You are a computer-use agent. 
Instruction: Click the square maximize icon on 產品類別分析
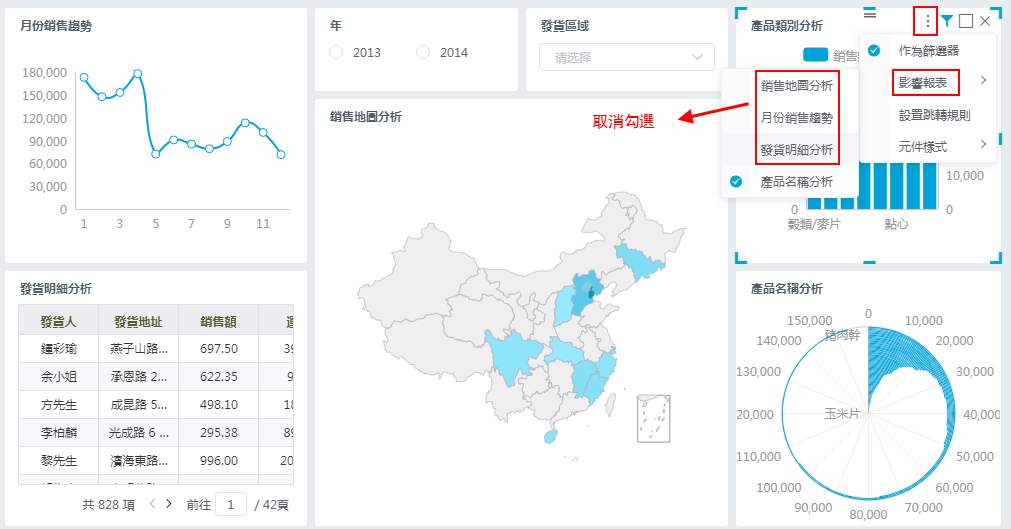966,21
